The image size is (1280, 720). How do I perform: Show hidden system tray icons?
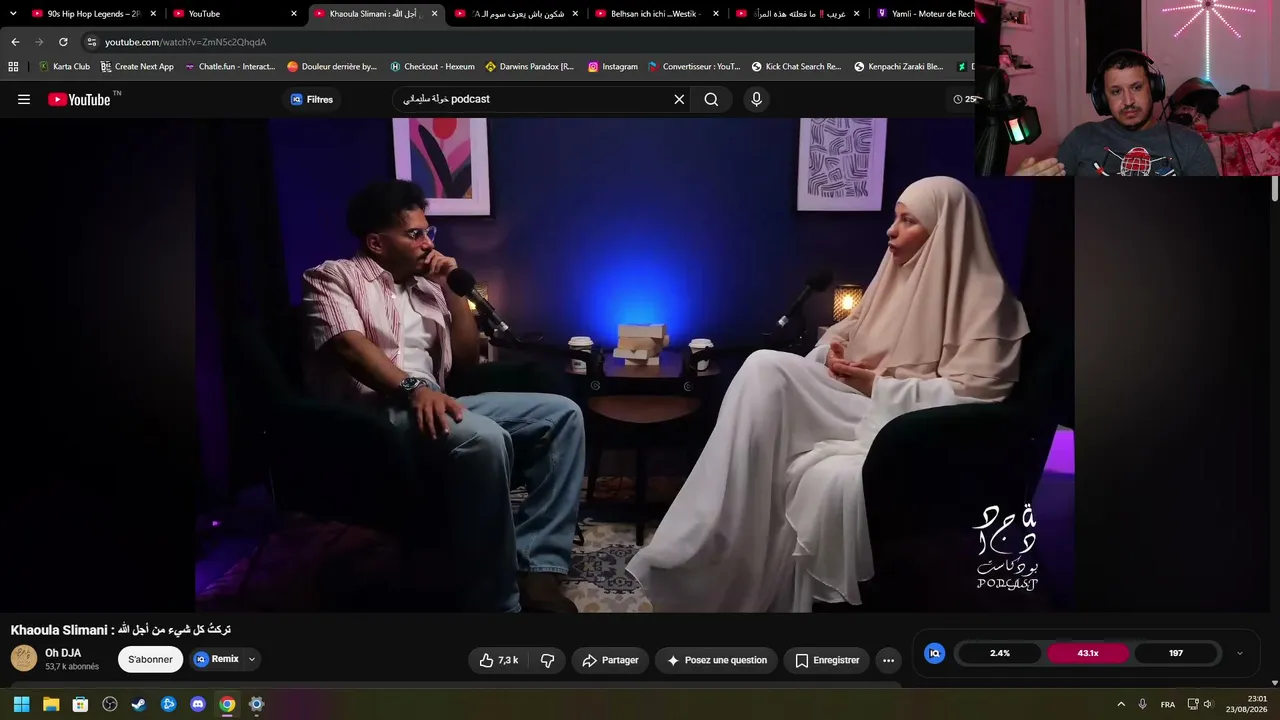(1121, 704)
